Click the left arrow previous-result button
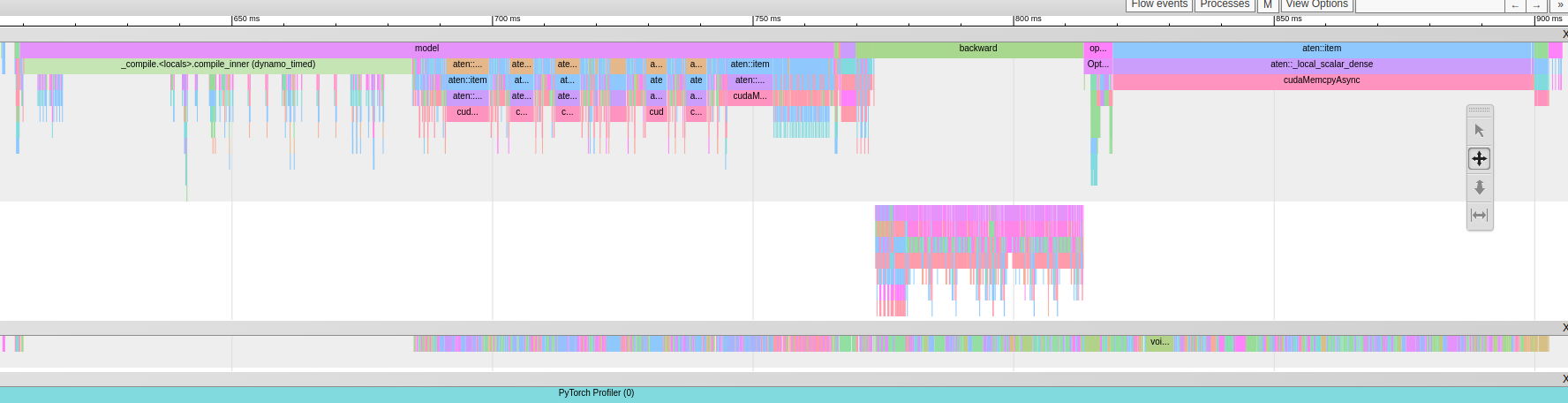 (1515, 5)
